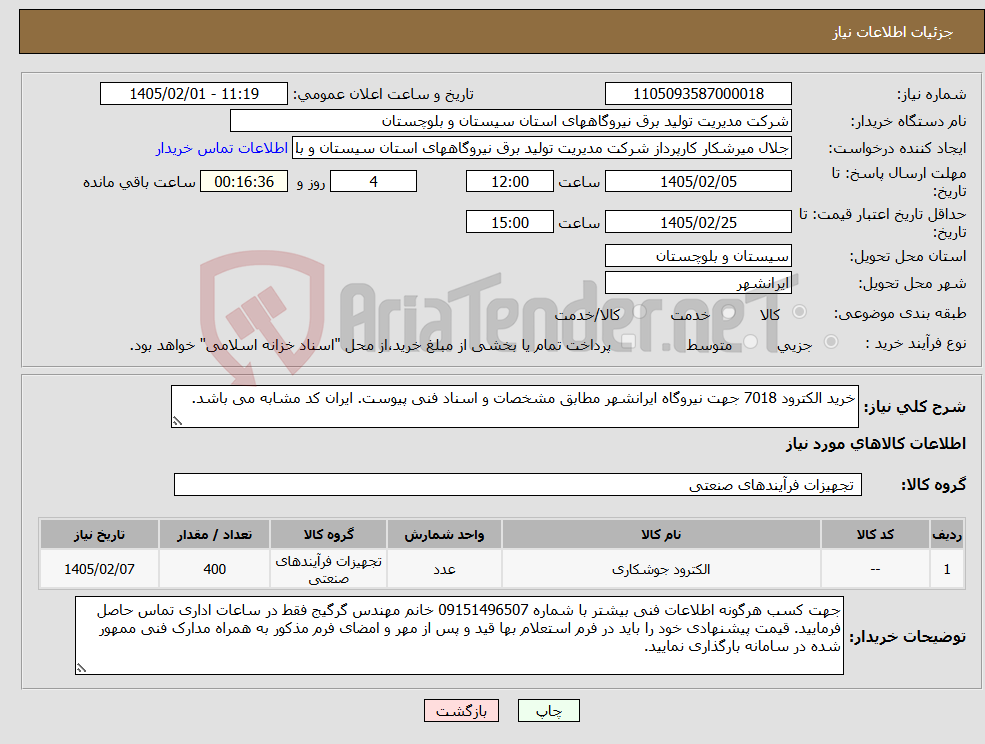The image size is (985, 744).
Task: Click the resize handle of description textarea
Action: point(177,422)
